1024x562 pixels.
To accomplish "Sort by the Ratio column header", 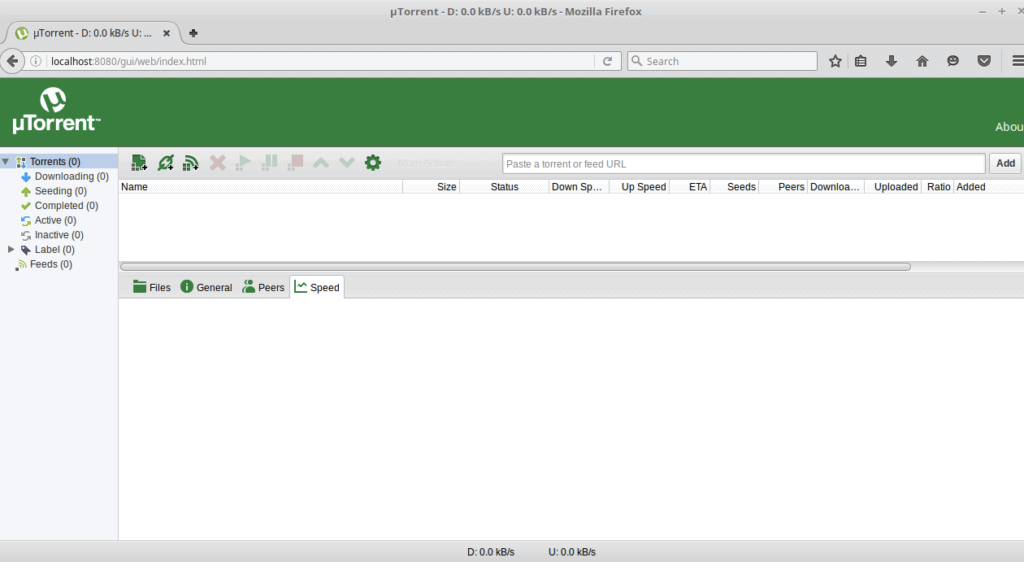I will (x=937, y=187).
